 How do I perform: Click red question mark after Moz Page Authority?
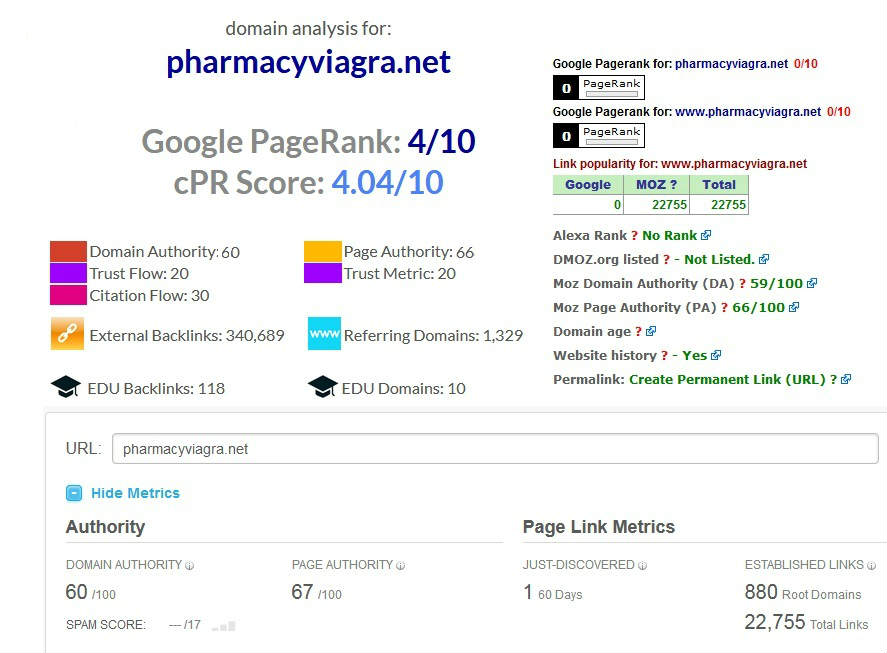pyautogui.click(x=724, y=307)
